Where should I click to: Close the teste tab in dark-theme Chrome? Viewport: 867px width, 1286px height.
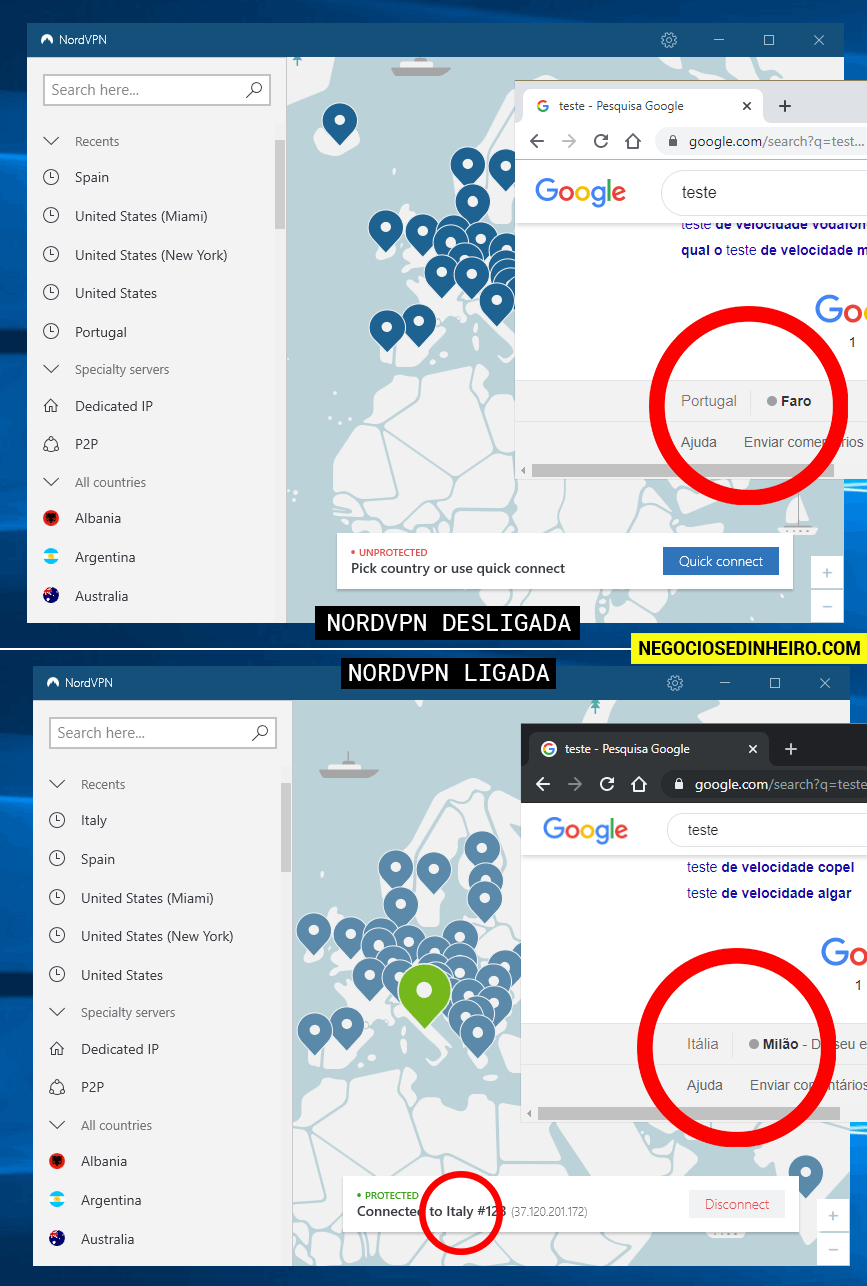pos(752,749)
